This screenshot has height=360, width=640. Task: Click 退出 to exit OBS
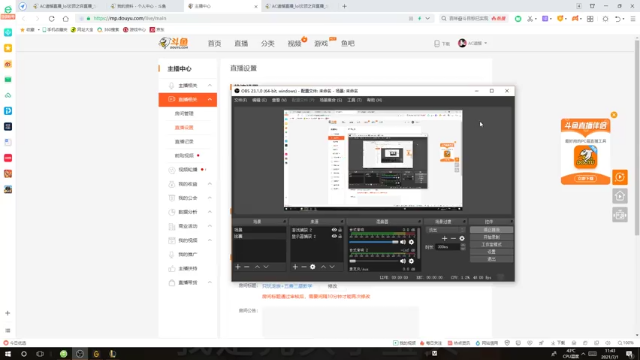point(491,259)
